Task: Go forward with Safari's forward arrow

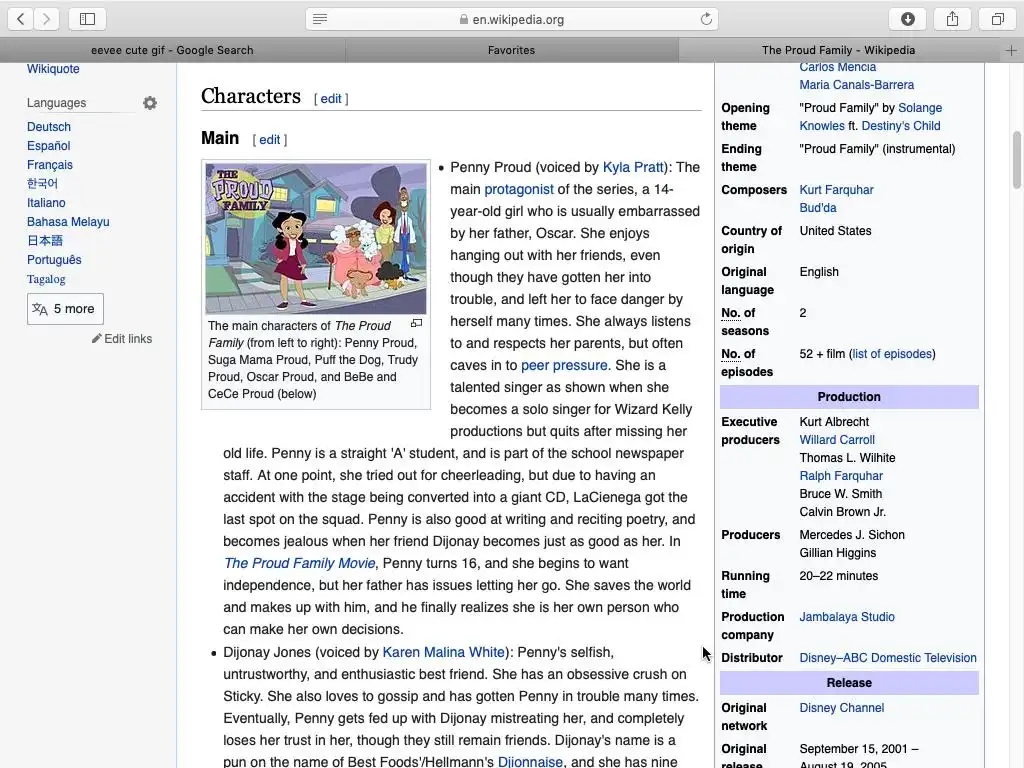Action: tap(46, 19)
